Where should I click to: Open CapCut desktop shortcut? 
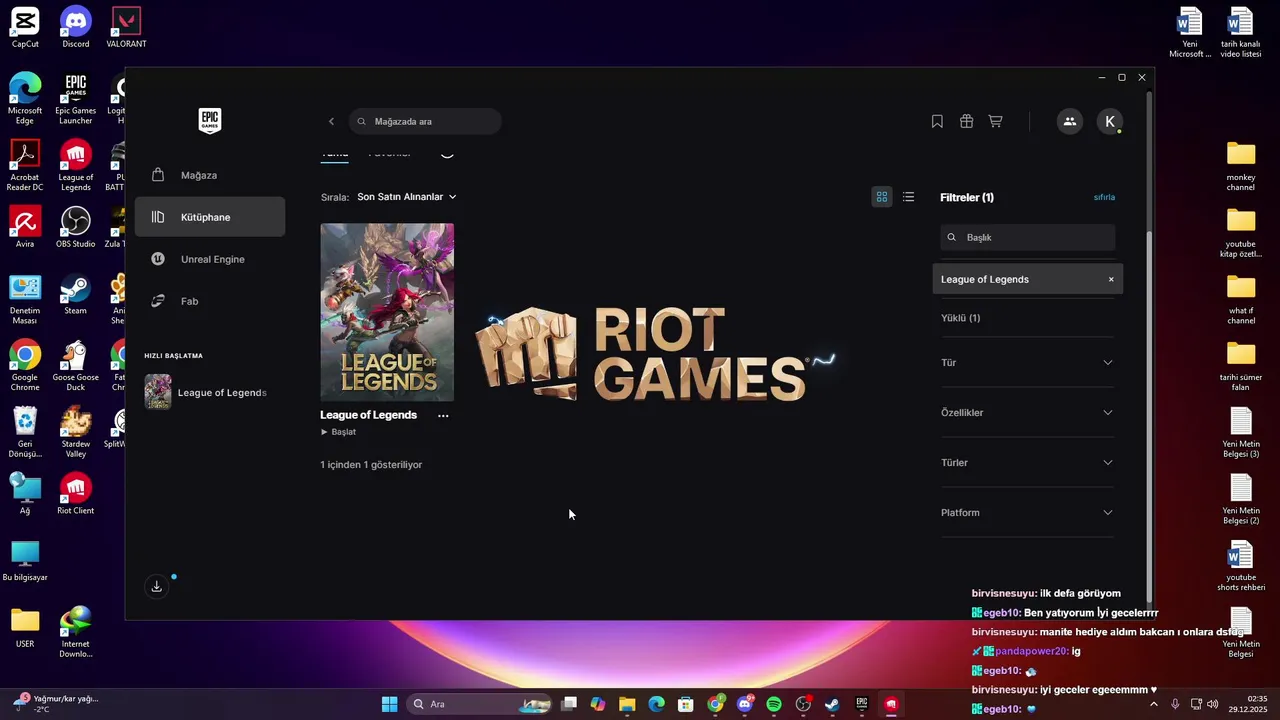tap(25, 28)
